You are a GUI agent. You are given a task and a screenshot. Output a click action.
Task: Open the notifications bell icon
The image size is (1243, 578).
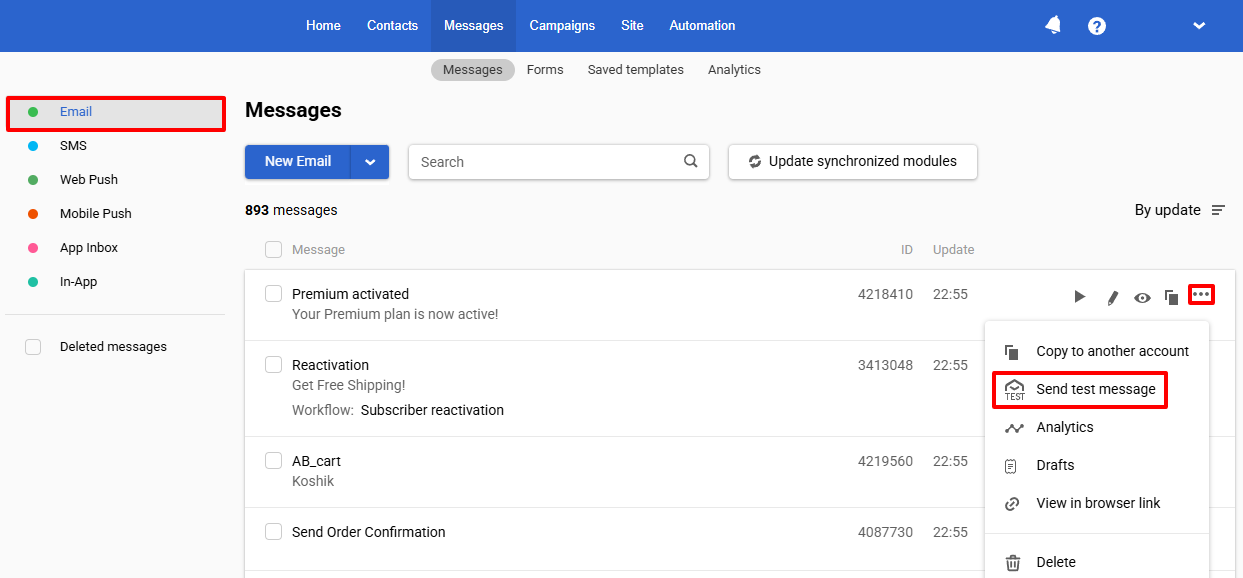[1053, 25]
